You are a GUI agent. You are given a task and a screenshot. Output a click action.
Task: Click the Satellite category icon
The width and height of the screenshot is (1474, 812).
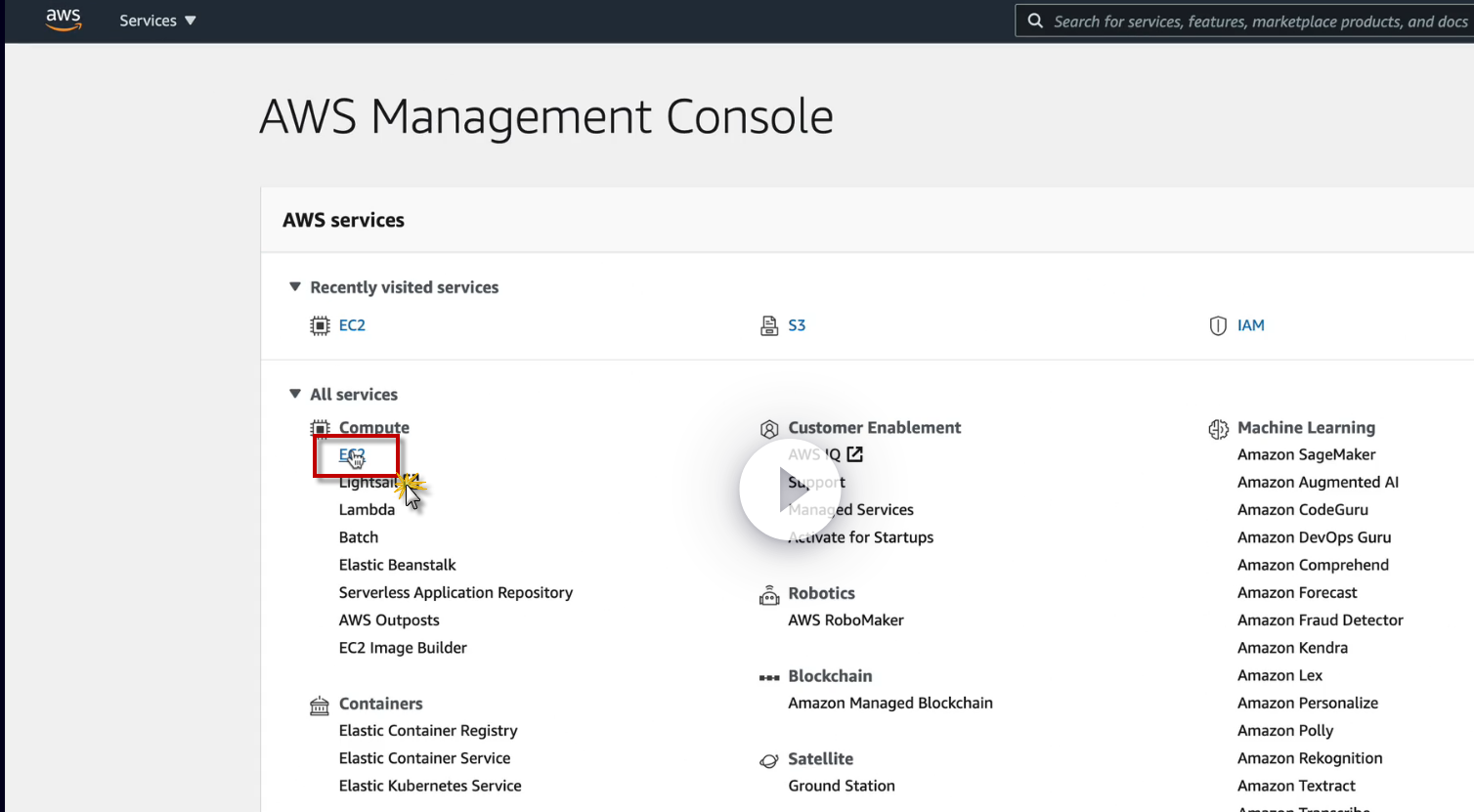[769, 760]
